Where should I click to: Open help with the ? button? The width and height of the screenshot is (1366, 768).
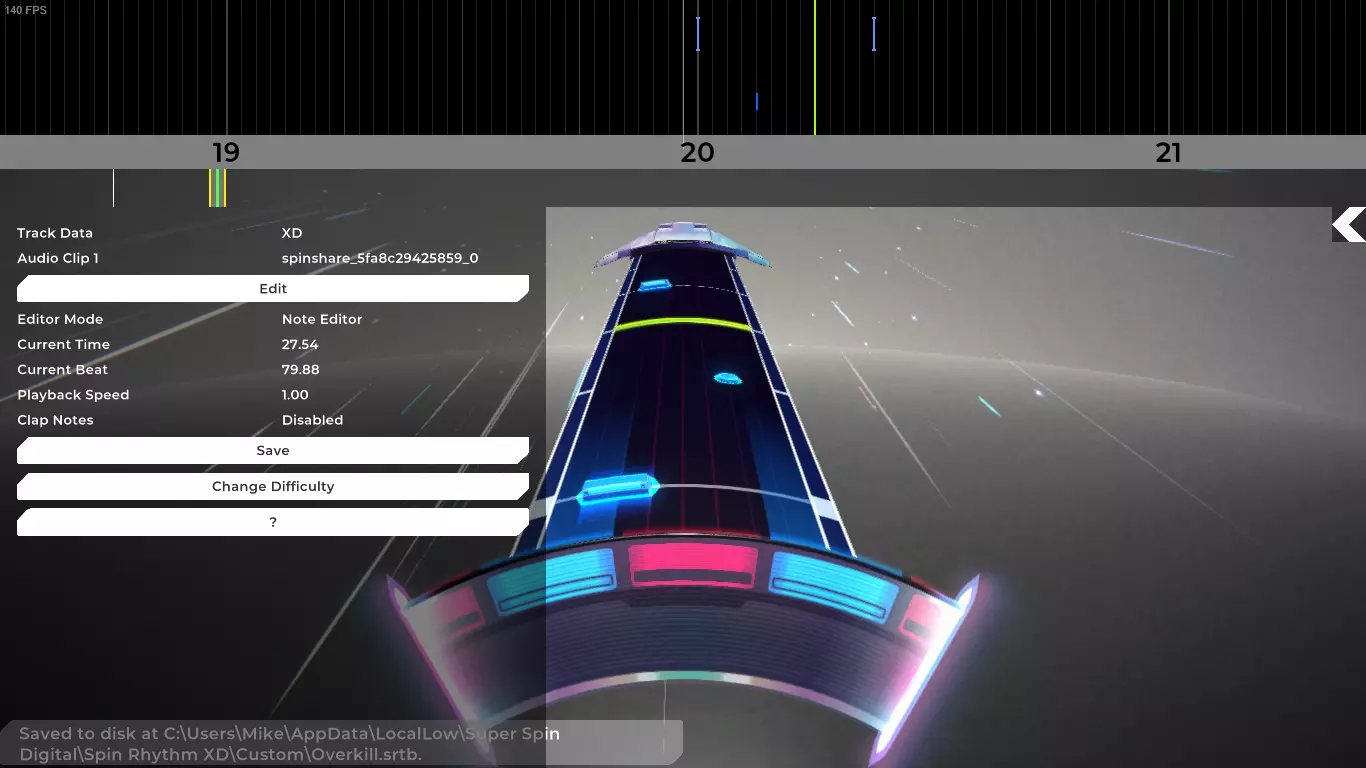pyautogui.click(x=273, y=523)
